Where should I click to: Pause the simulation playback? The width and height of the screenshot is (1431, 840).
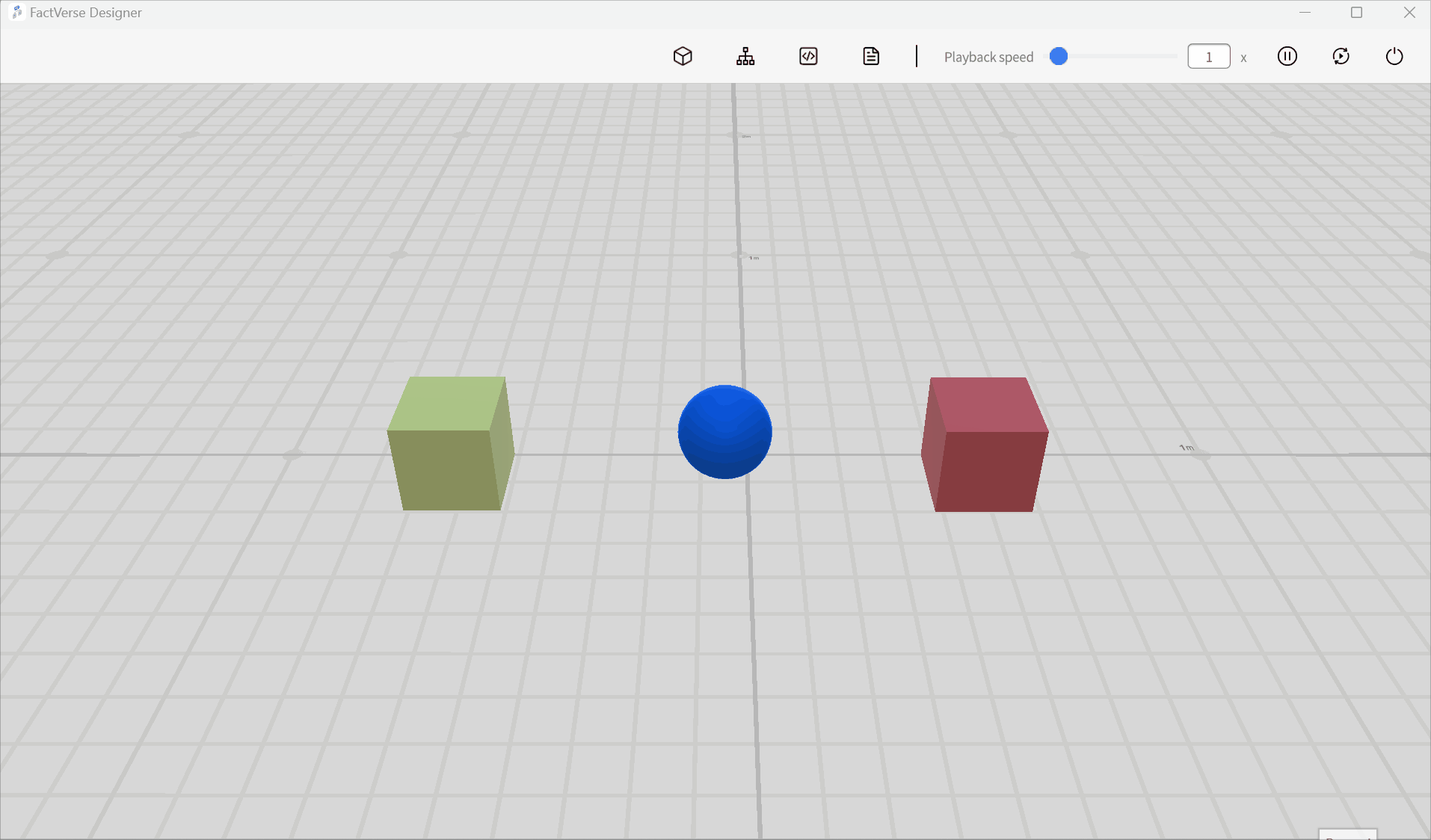pos(1287,56)
